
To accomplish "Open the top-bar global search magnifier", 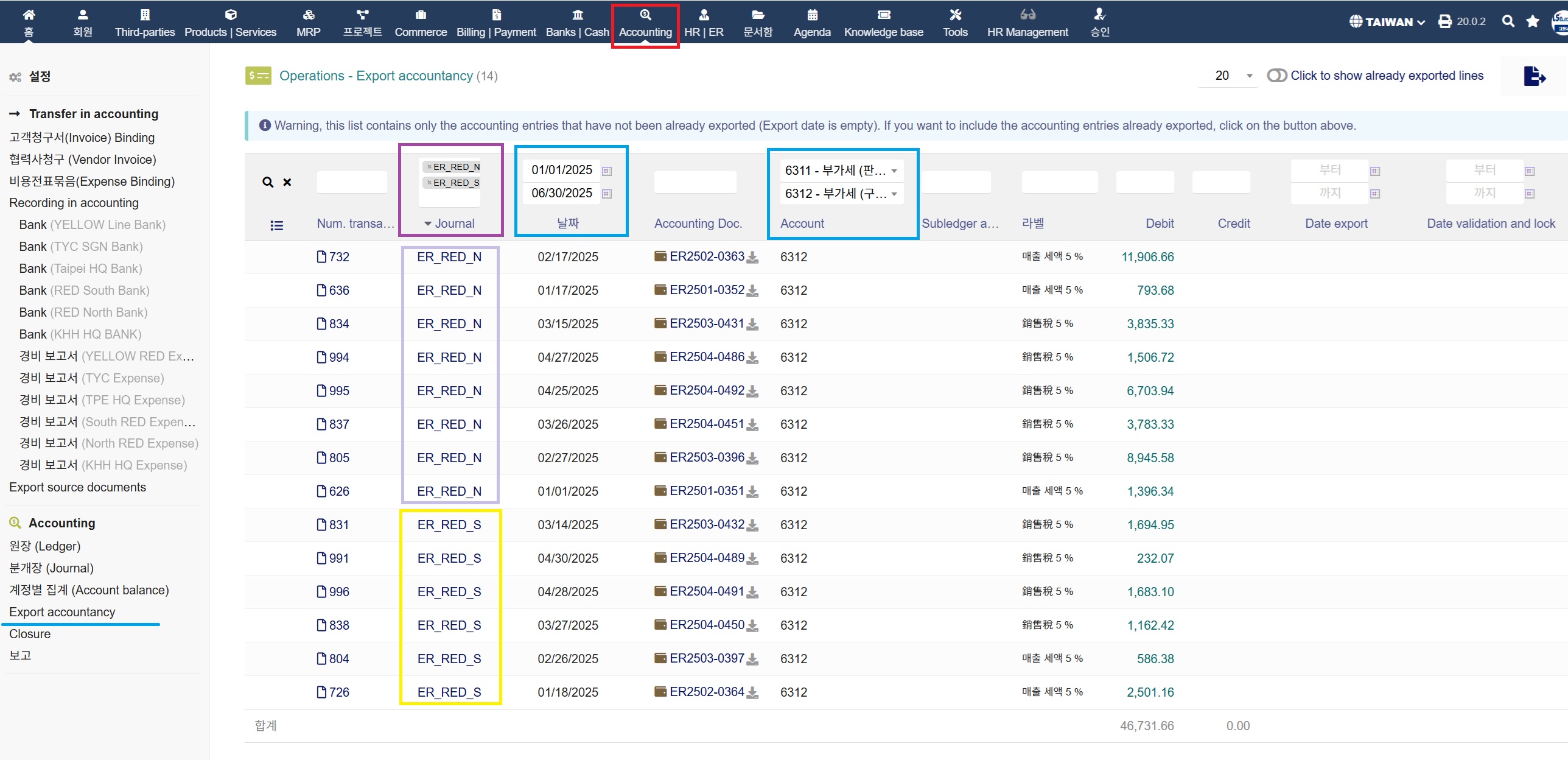I will point(1508,22).
